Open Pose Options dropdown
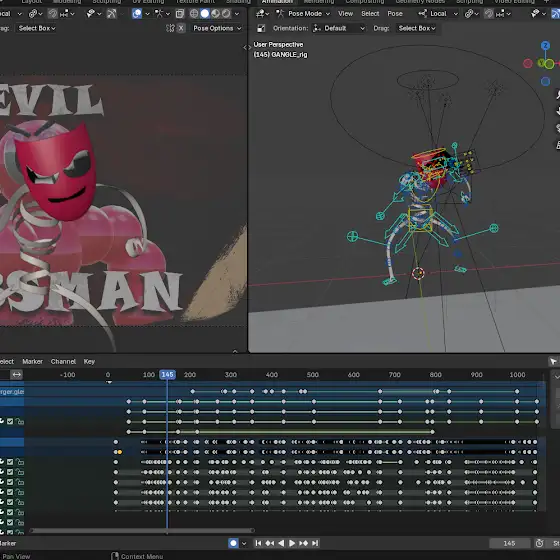Viewport: 560px width, 560px height. 217,28
